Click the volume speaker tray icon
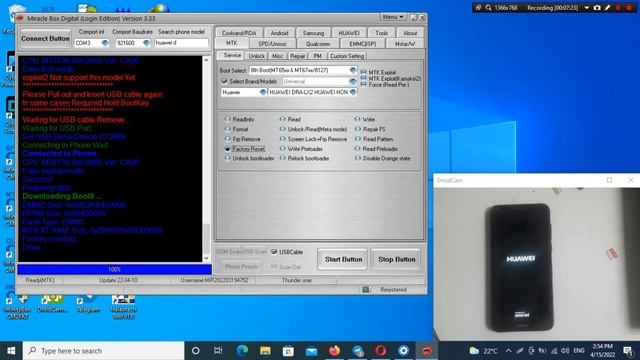The width and height of the screenshot is (640, 360). pyautogui.click(x=565, y=351)
